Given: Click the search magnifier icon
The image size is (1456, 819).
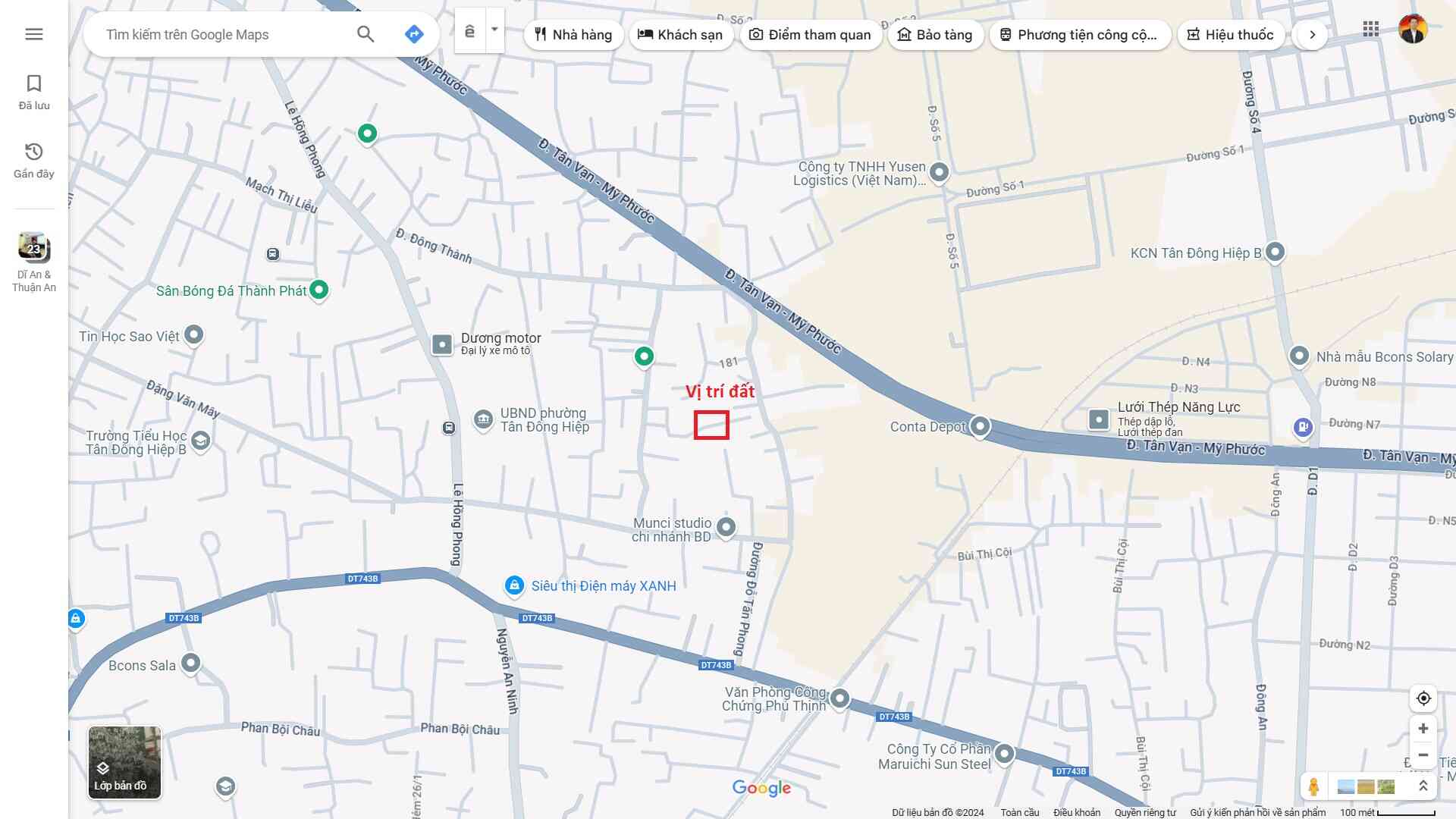Looking at the screenshot, I should (366, 34).
